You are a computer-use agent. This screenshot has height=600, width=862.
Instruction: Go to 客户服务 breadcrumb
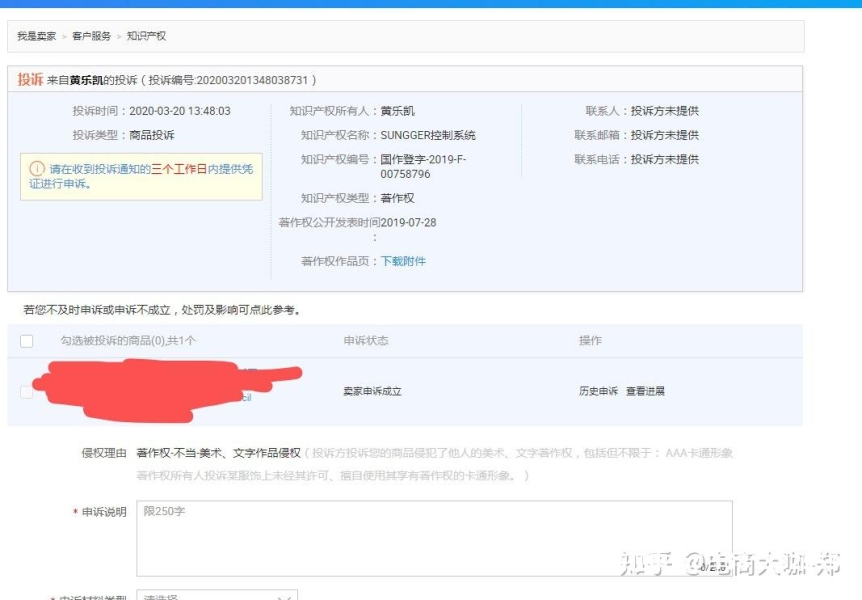coord(91,36)
